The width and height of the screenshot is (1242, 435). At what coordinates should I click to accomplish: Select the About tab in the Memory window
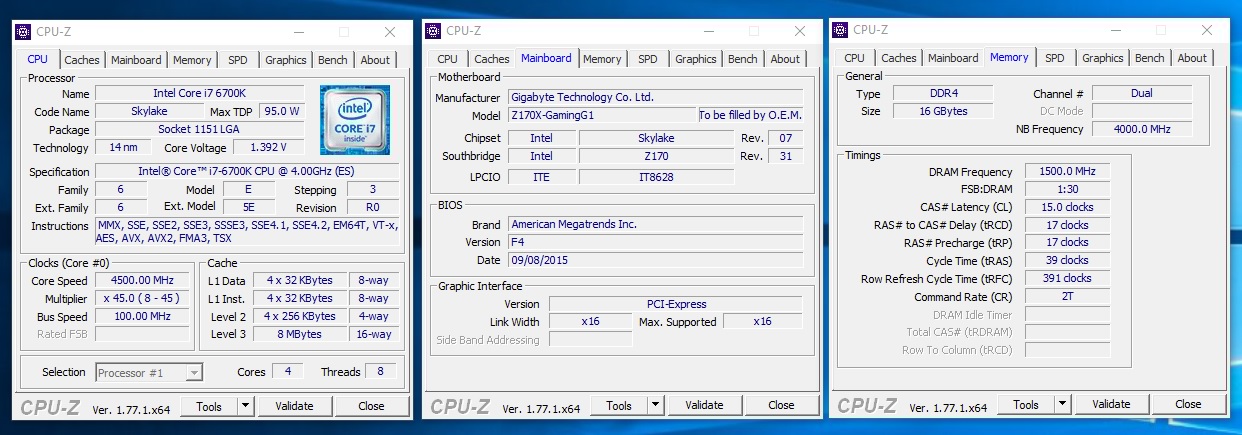(x=1192, y=58)
